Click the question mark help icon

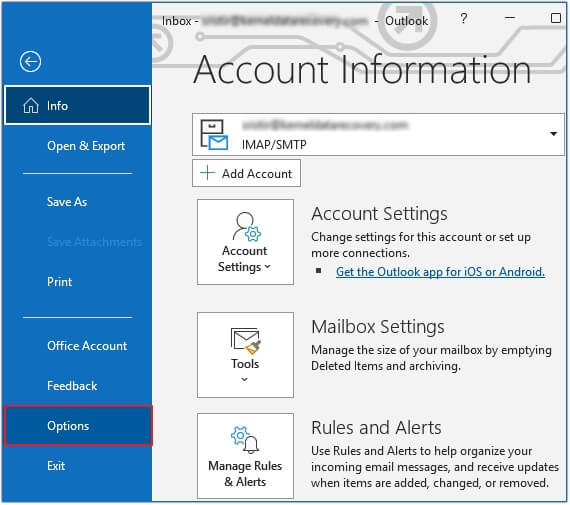coord(463,18)
